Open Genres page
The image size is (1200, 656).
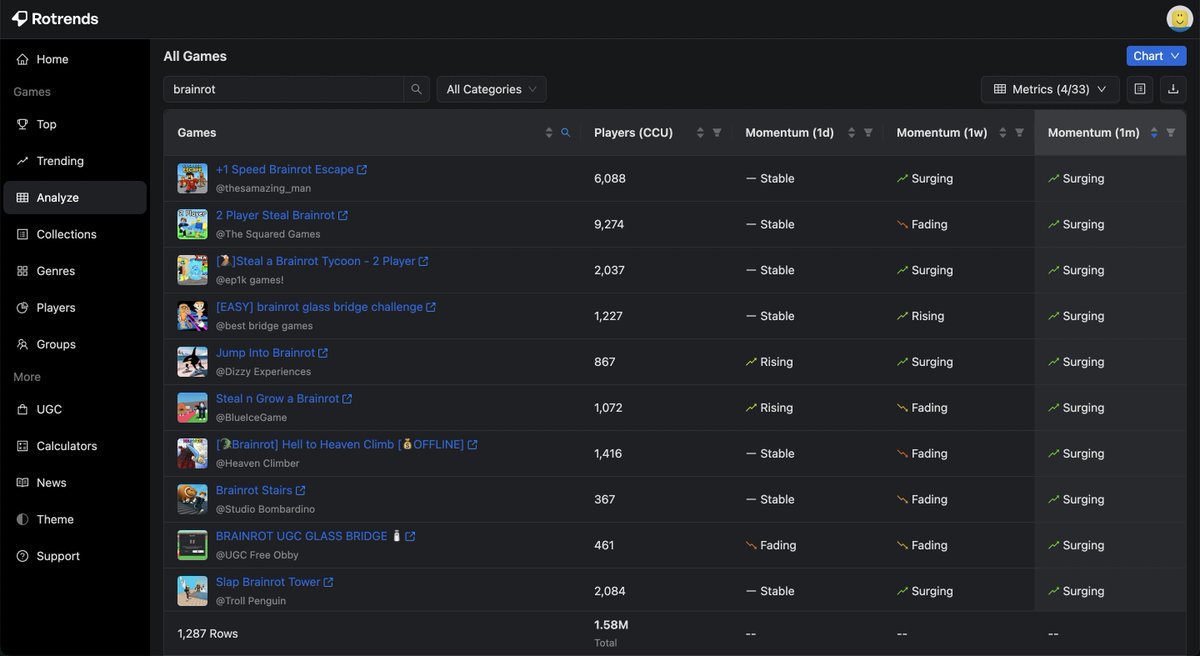75,271
